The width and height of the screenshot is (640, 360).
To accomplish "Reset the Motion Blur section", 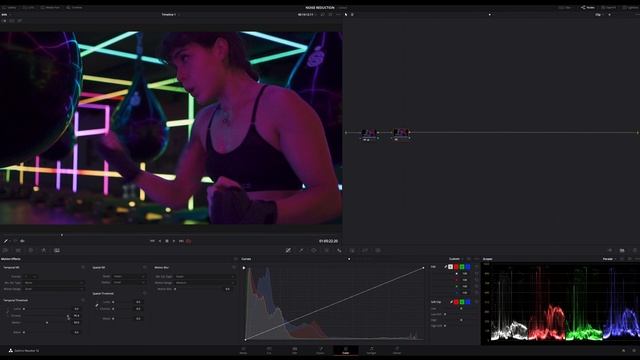I will coord(234,267).
